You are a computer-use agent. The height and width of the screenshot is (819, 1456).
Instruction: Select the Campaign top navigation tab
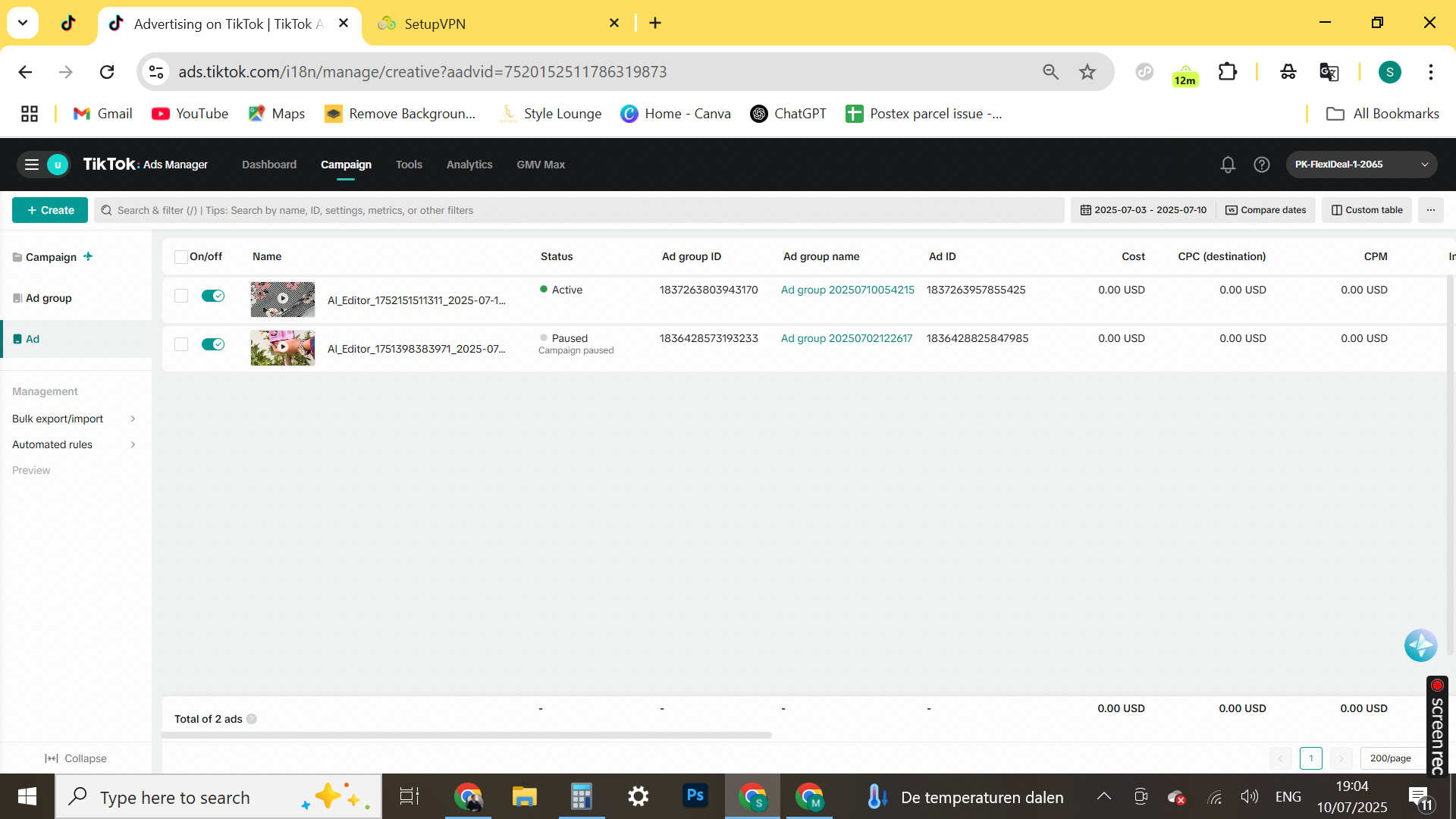coord(346,165)
